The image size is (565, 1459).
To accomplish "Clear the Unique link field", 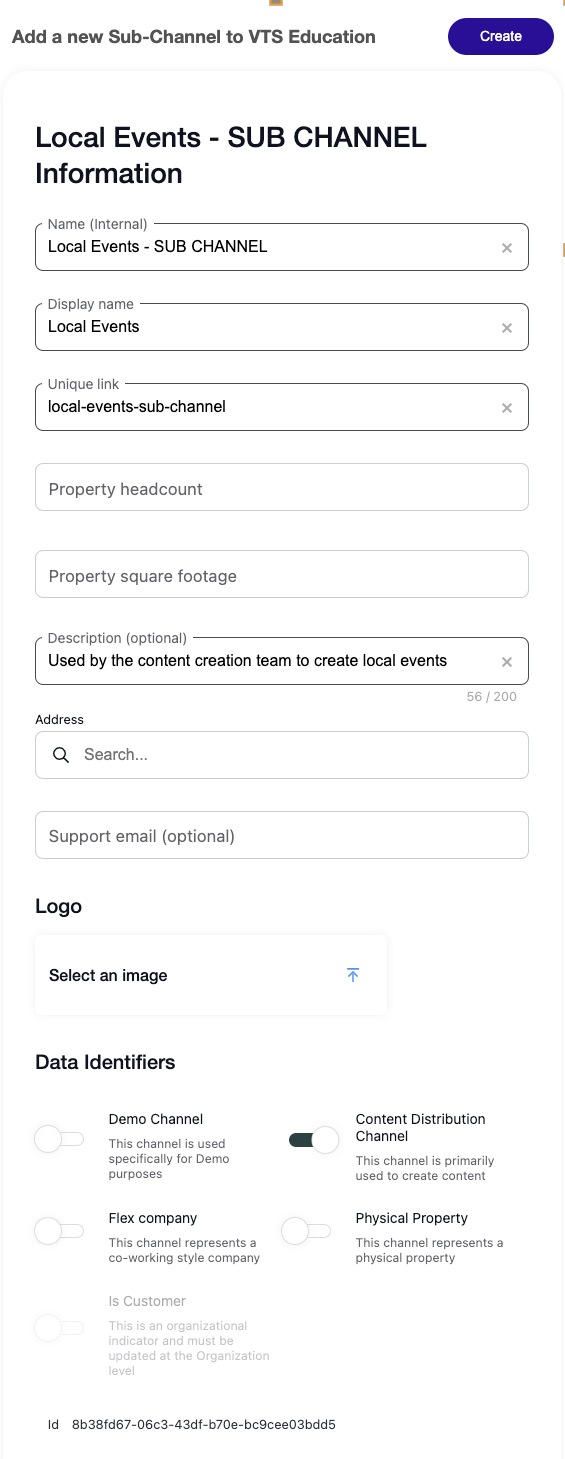I will pyautogui.click(x=507, y=407).
